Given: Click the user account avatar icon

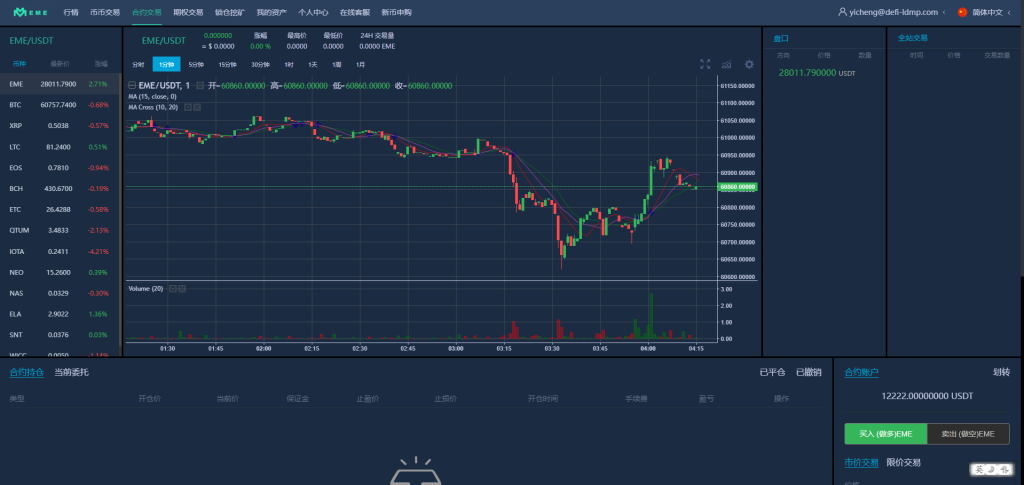Looking at the screenshot, I should [x=842, y=12].
